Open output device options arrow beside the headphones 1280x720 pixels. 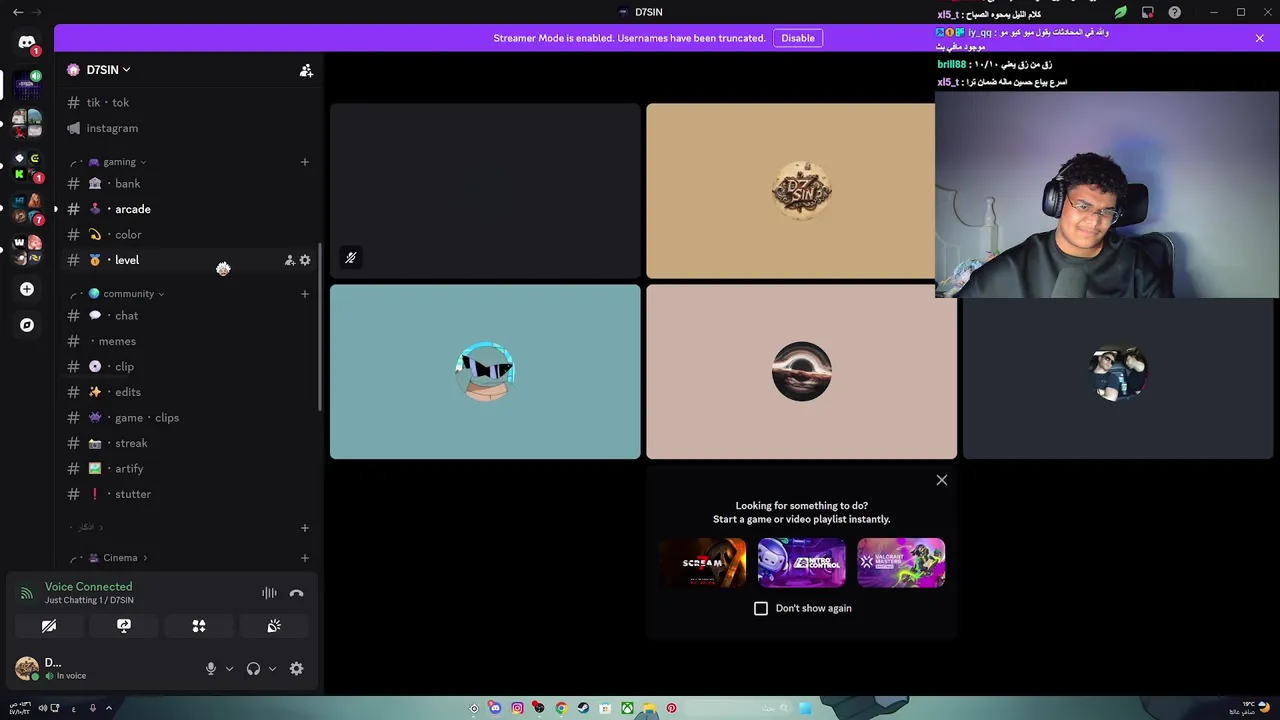272,669
